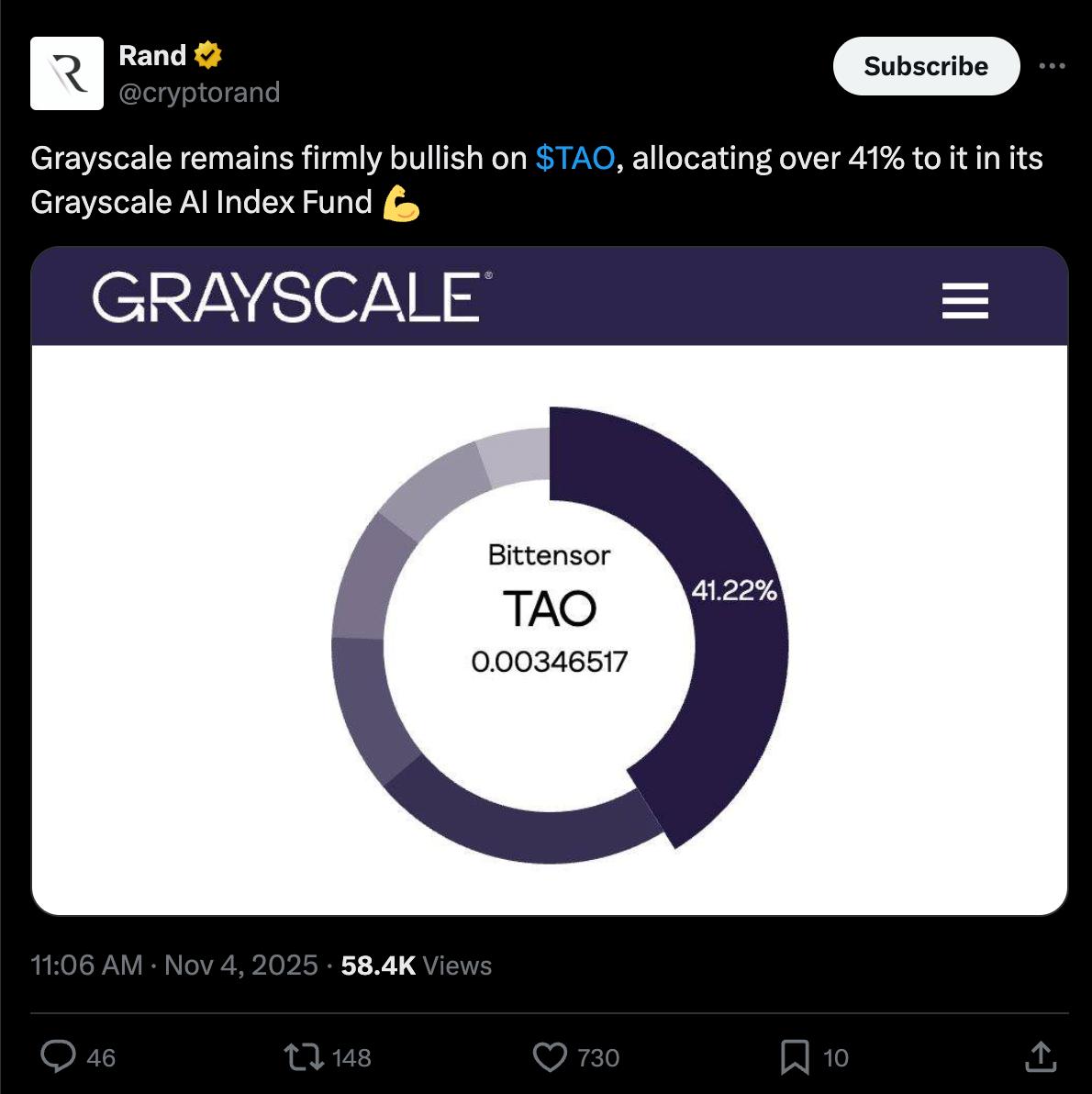This screenshot has width=1092, height=1094.
Task: Bookmark this post
Action: click(795, 1056)
